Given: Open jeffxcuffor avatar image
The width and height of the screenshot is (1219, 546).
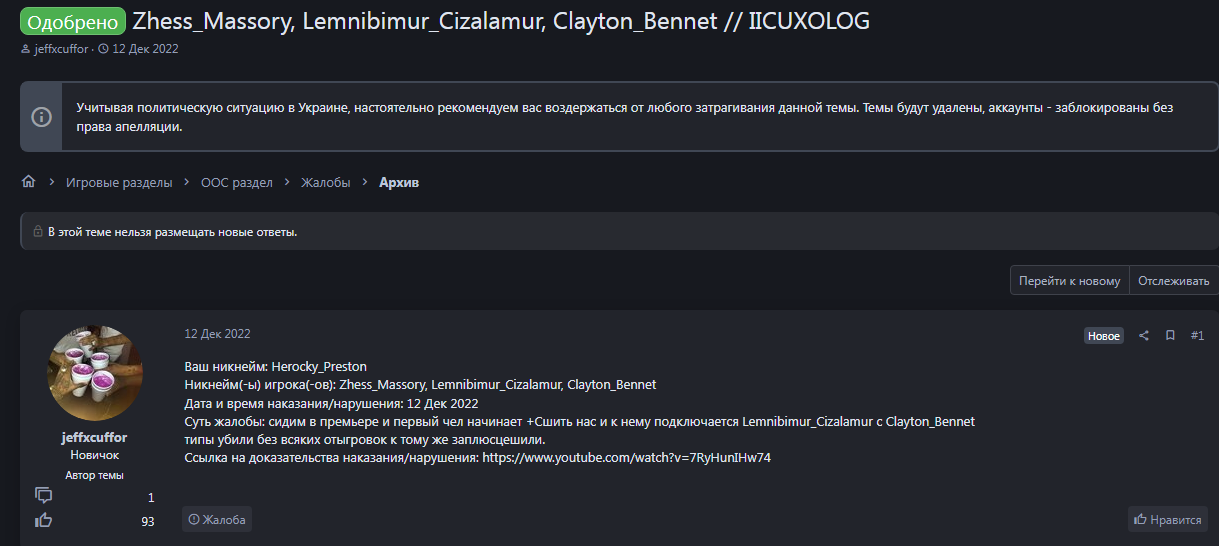Looking at the screenshot, I should tap(95, 373).
